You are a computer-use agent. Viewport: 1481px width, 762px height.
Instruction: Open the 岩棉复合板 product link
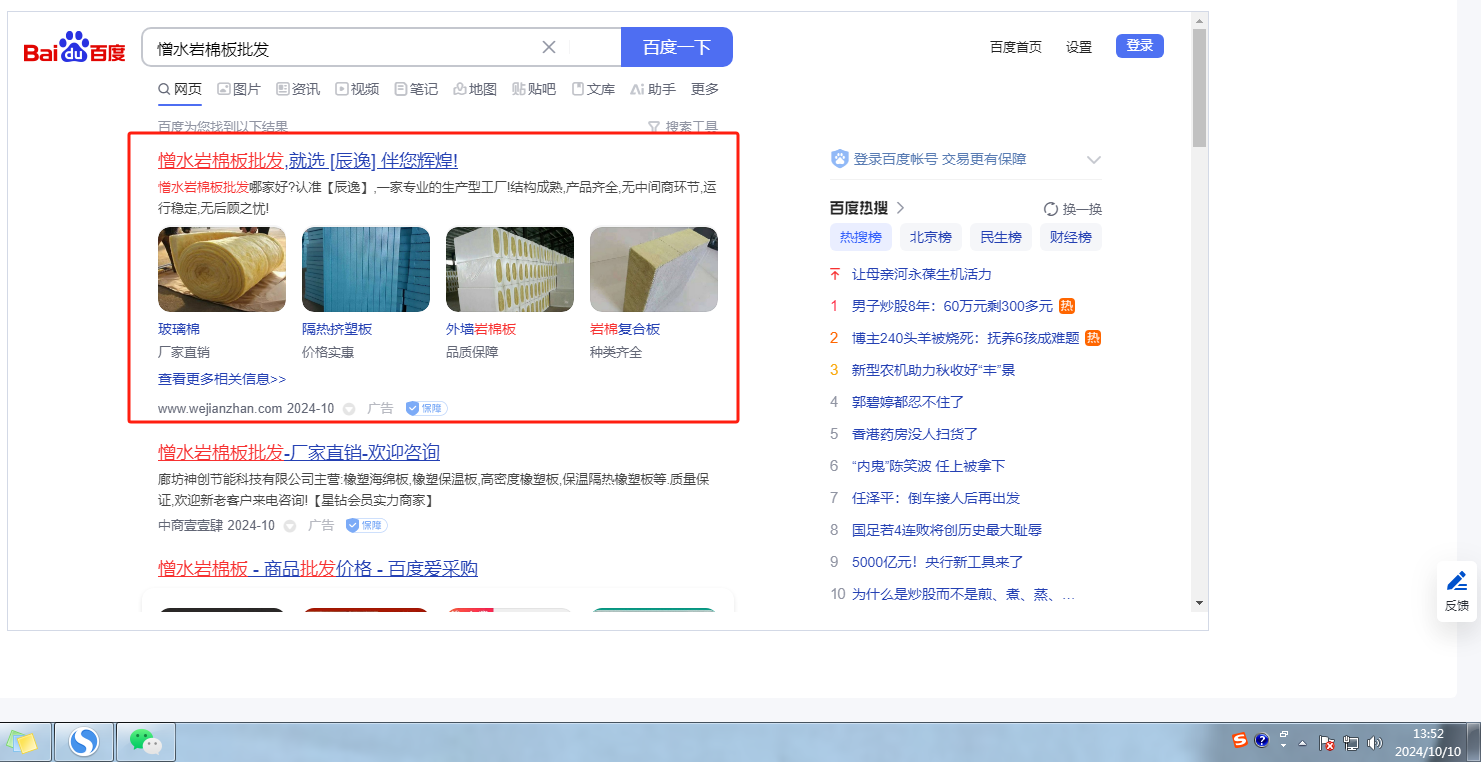click(625, 329)
